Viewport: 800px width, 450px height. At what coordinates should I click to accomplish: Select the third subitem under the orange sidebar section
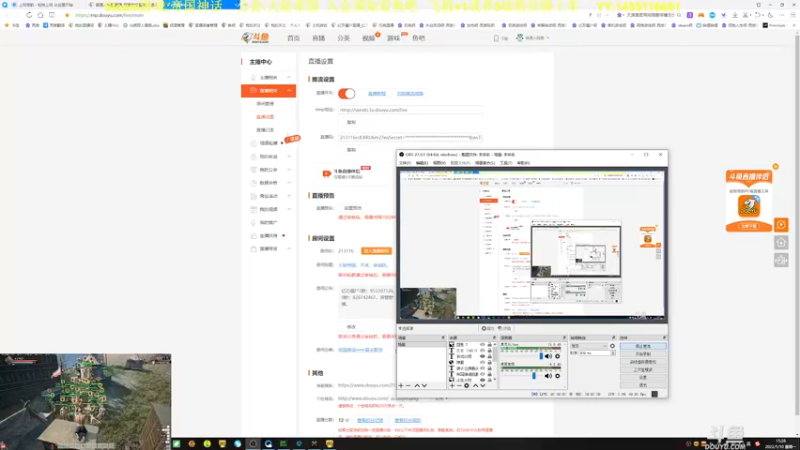pos(265,130)
